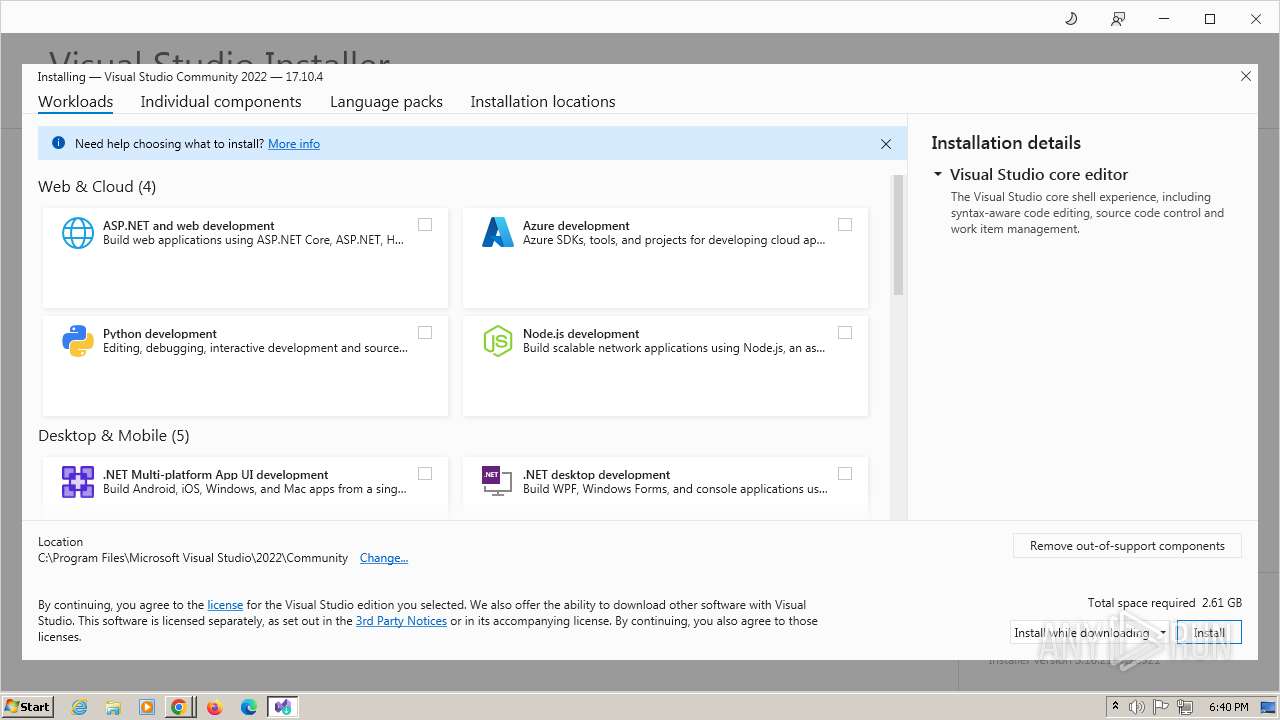Click the 'Installation details' heading

tap(1006, 143)
